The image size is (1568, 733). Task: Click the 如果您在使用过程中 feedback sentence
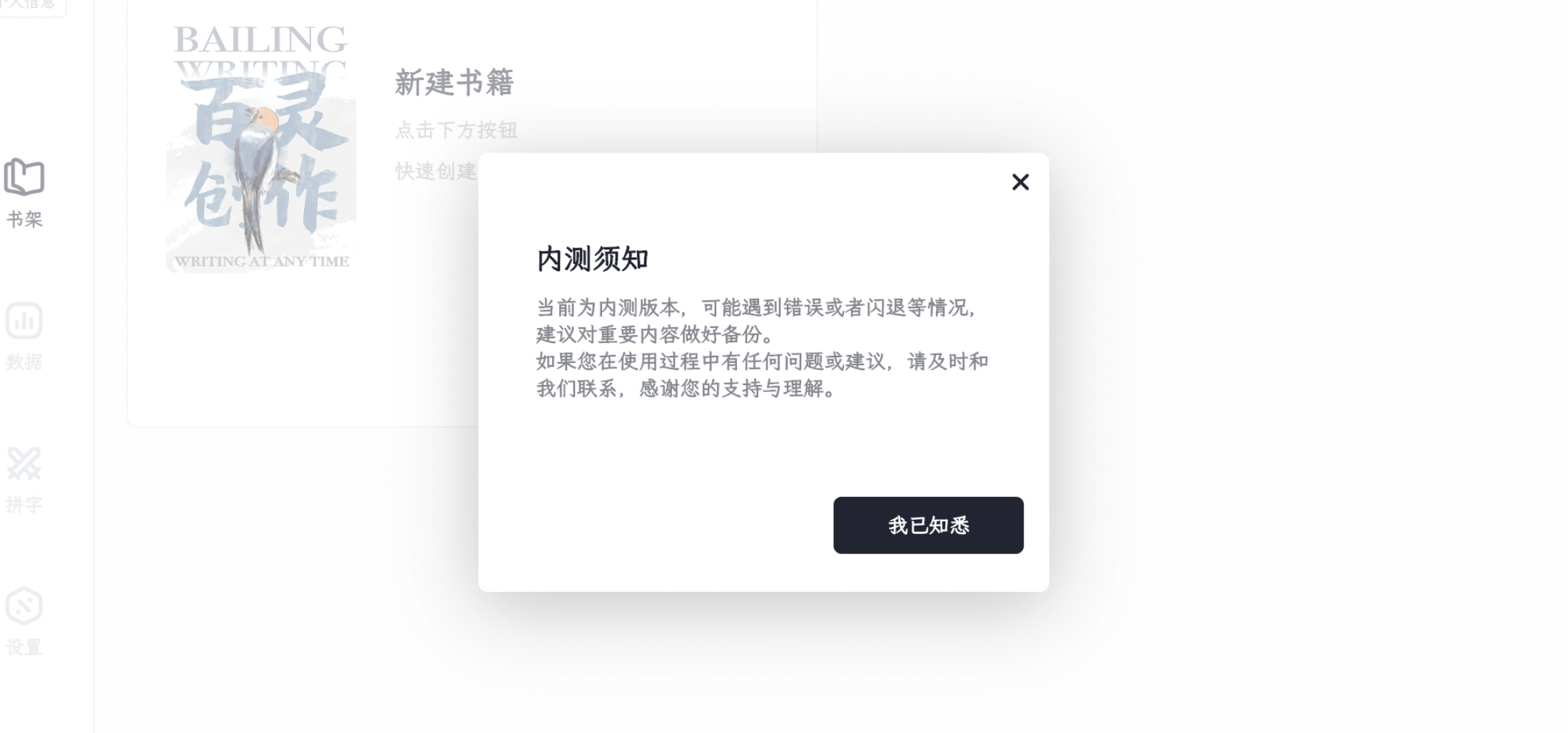(x=762, y=375)
